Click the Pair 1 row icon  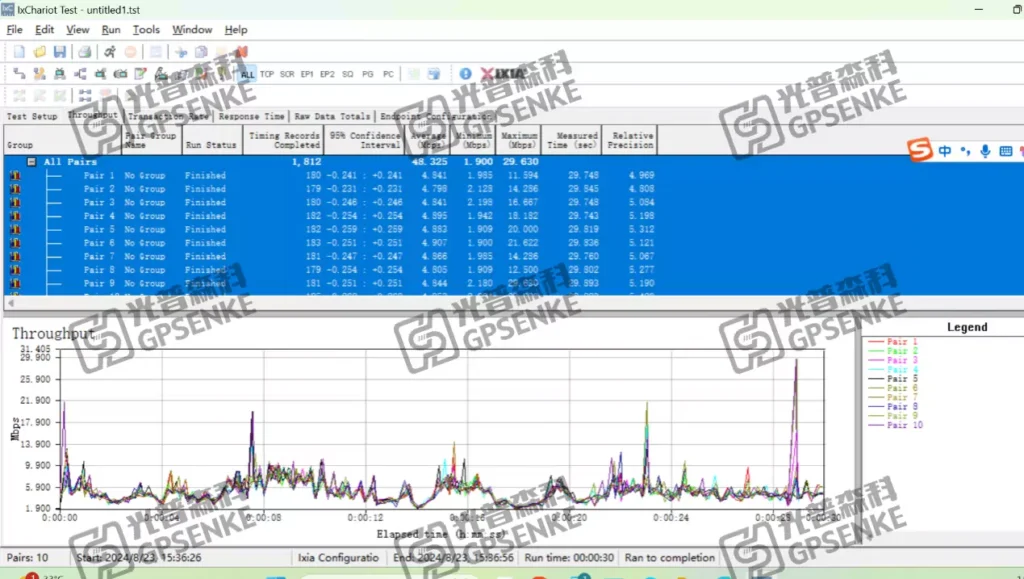click(x=15, y=175)
